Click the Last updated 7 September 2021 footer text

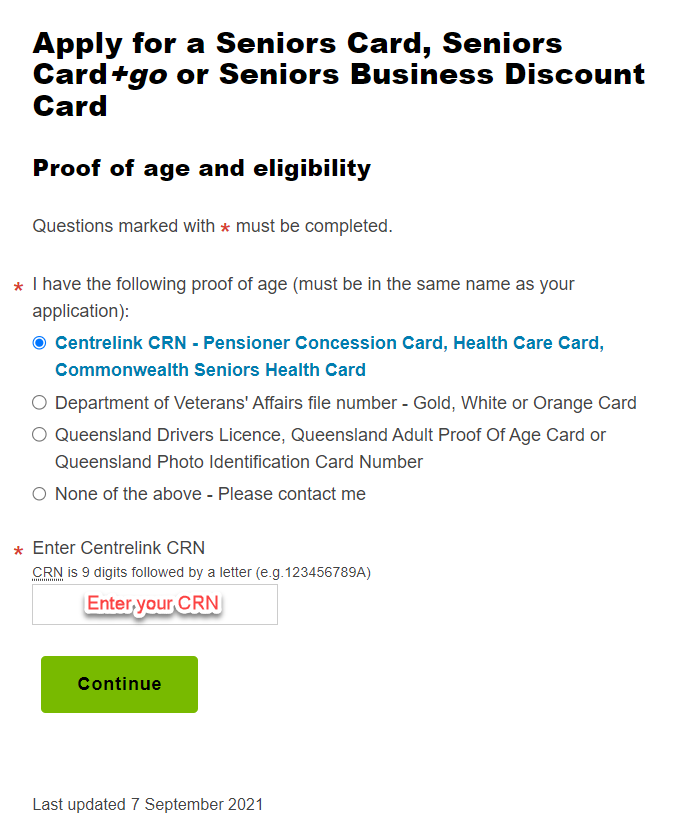coord(148,804)
